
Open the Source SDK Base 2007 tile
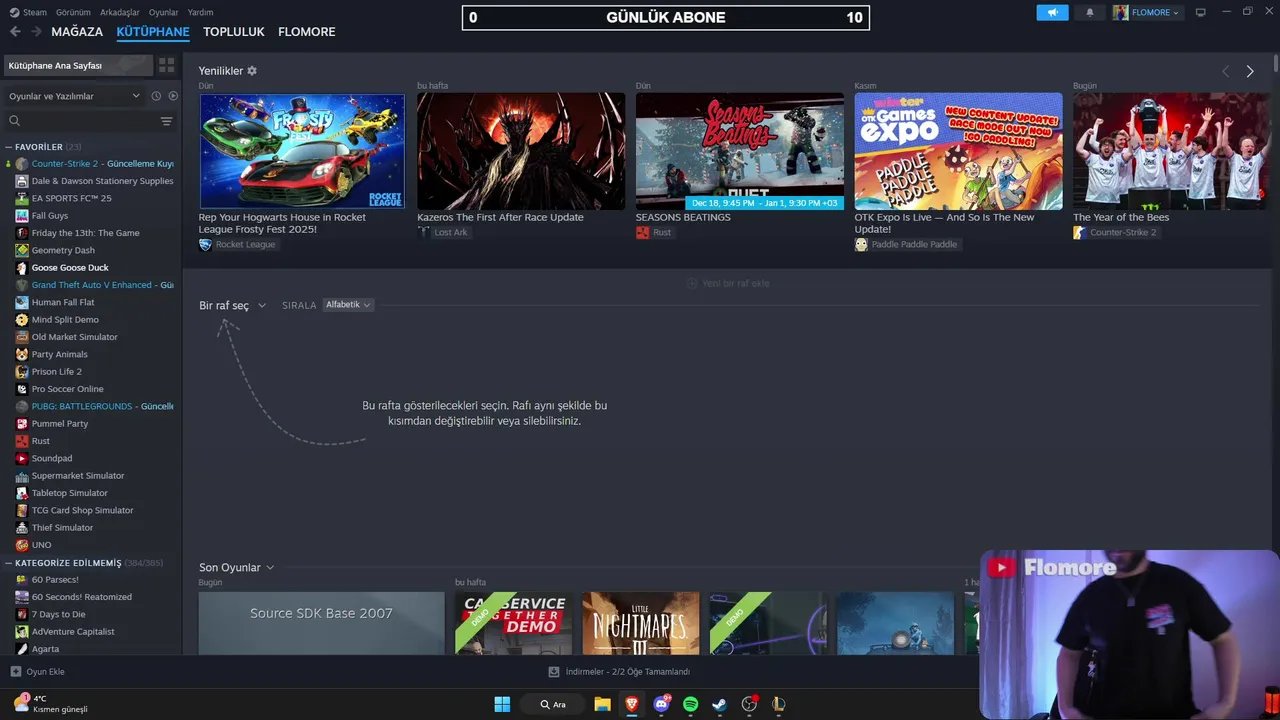tap(321, 623)
